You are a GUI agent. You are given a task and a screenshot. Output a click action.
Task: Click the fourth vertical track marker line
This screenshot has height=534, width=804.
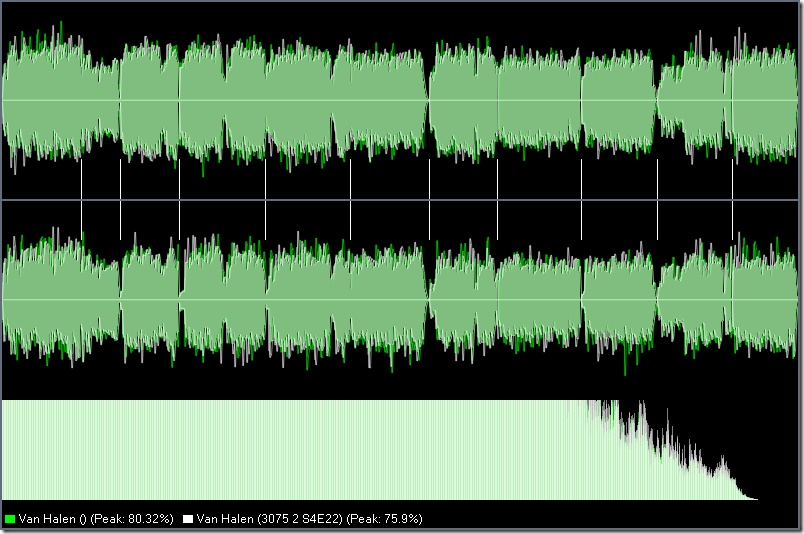tap(266, 199)
